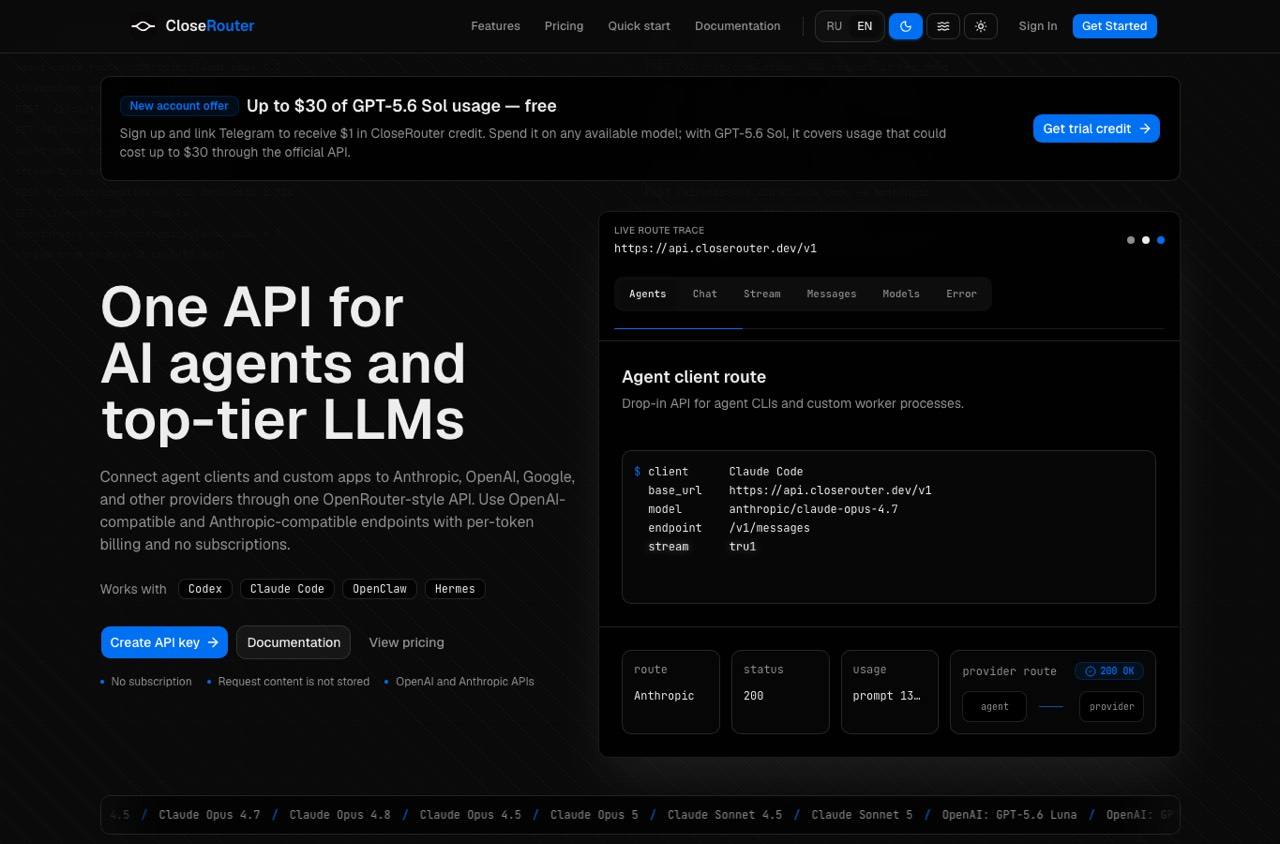
Task: Click the Hermes tag
Action: 455,589
